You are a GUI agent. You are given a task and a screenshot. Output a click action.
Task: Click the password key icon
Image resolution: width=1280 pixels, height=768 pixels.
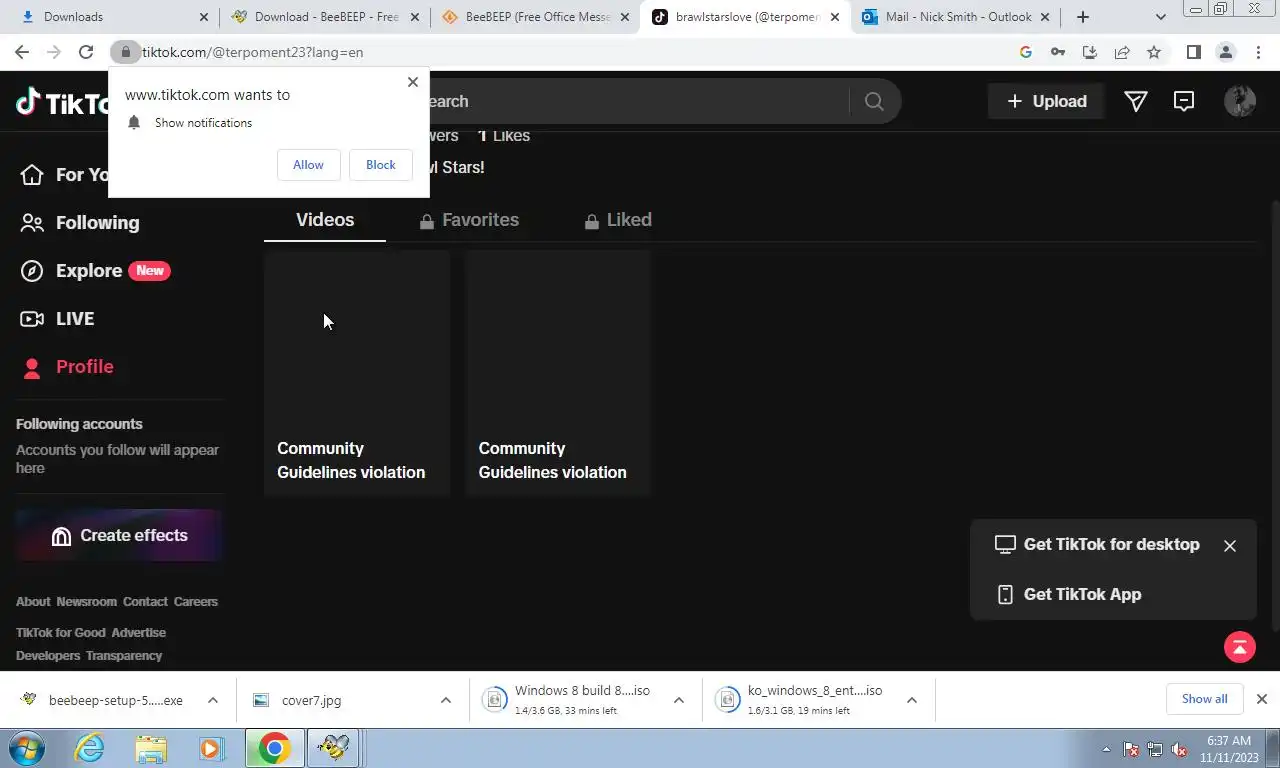tap(1058, 52)
